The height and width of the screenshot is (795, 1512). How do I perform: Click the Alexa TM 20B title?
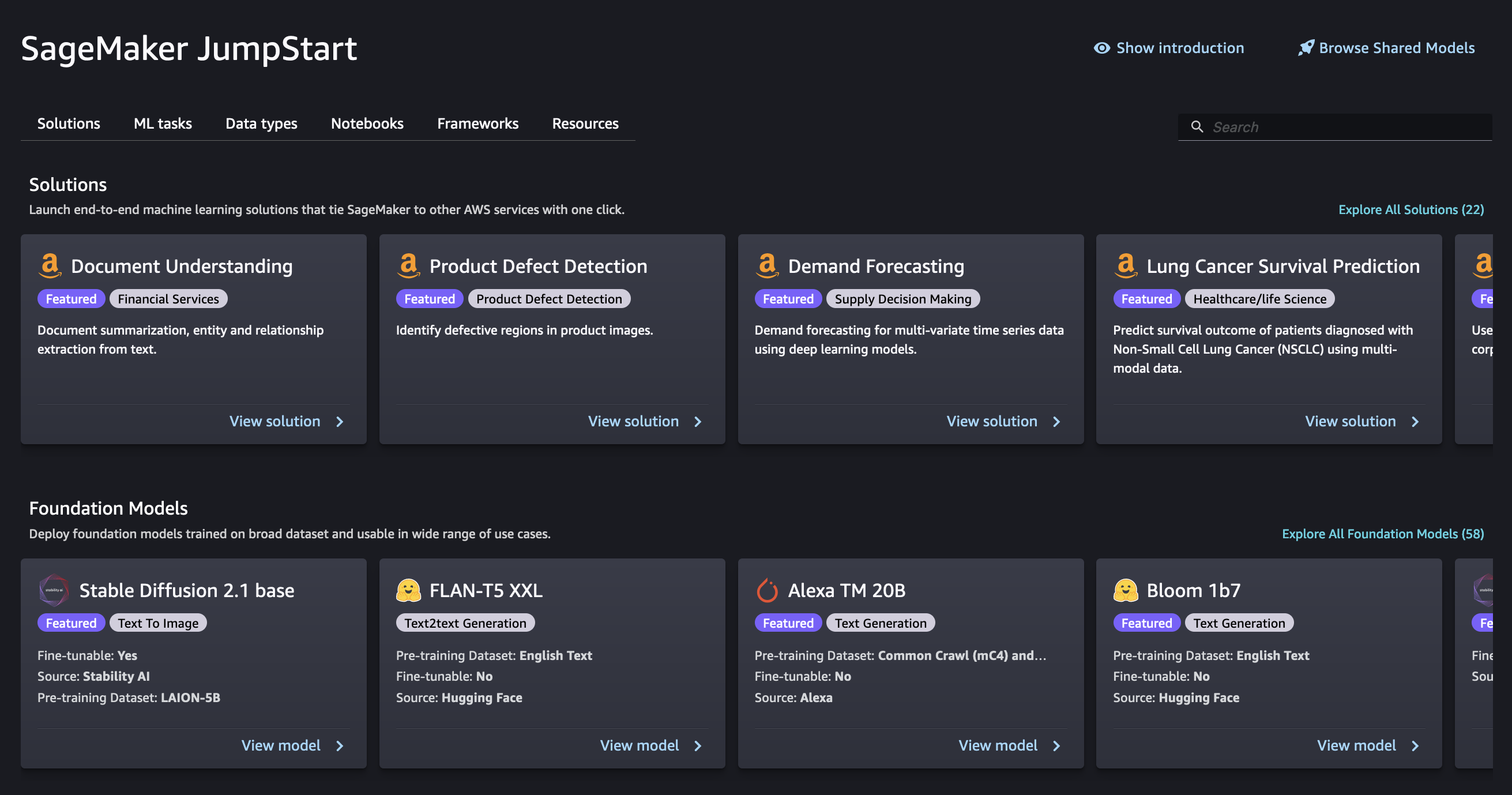pyautogui.click(x=847, y=590)
